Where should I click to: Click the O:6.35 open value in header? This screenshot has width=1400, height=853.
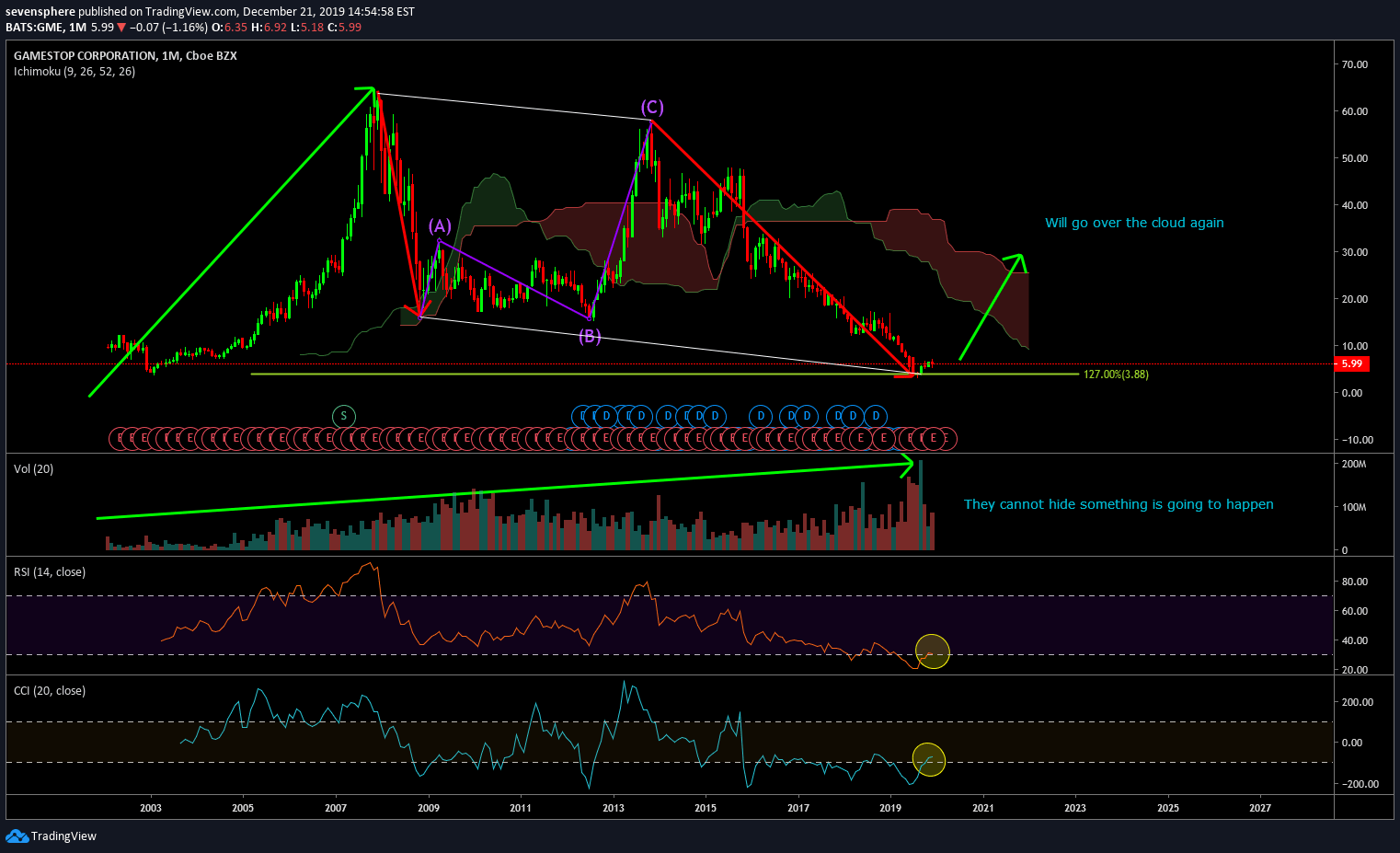[x=231, y=28]
